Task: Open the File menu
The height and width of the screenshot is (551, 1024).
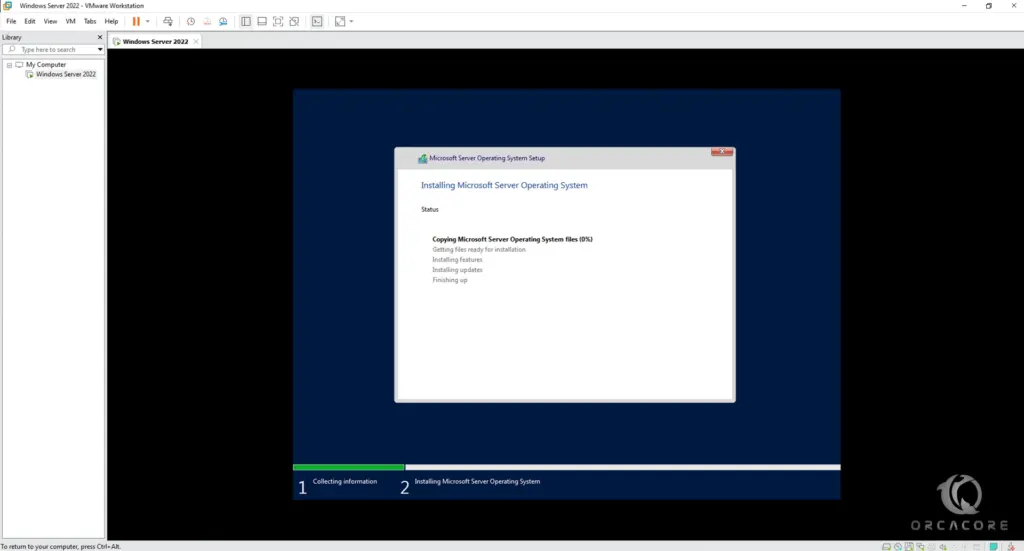Action: 11,22
